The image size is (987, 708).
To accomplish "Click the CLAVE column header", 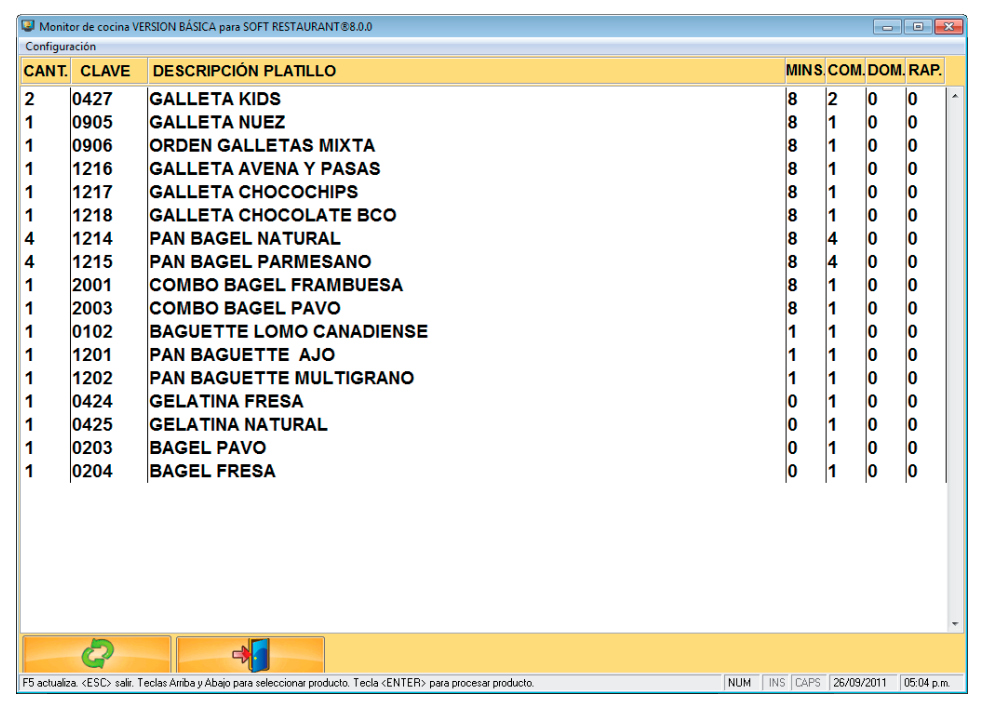I will click(x=105, y=71).
